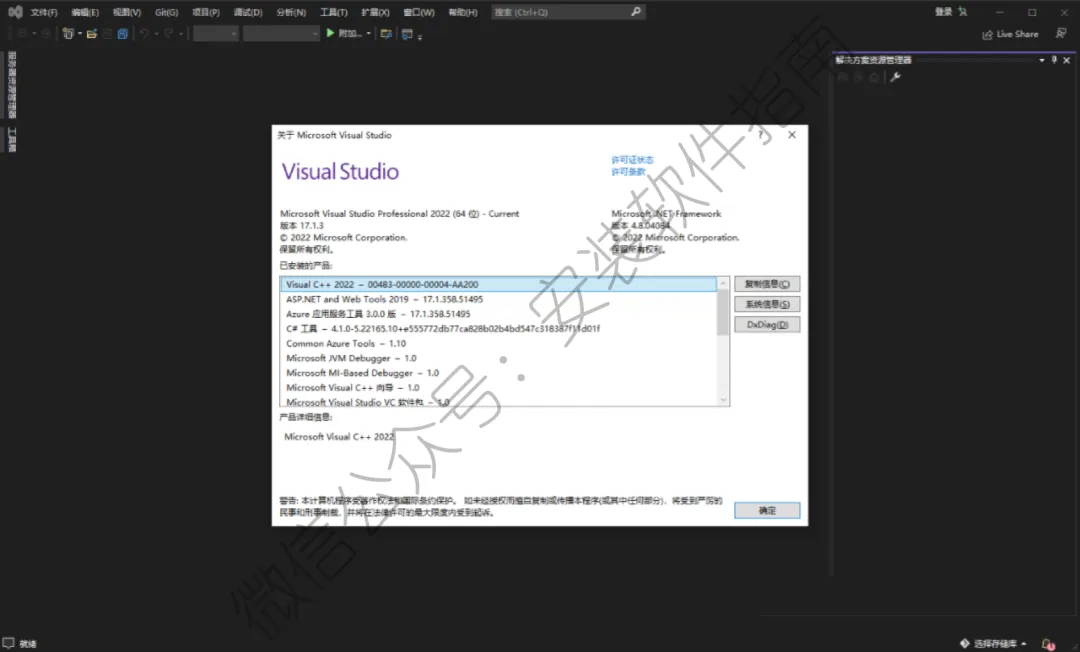Viewport: 1080px width, 652px height.
Task: Click the blue Save All icon
Action: pyautogui.click(x=123, y=33)
